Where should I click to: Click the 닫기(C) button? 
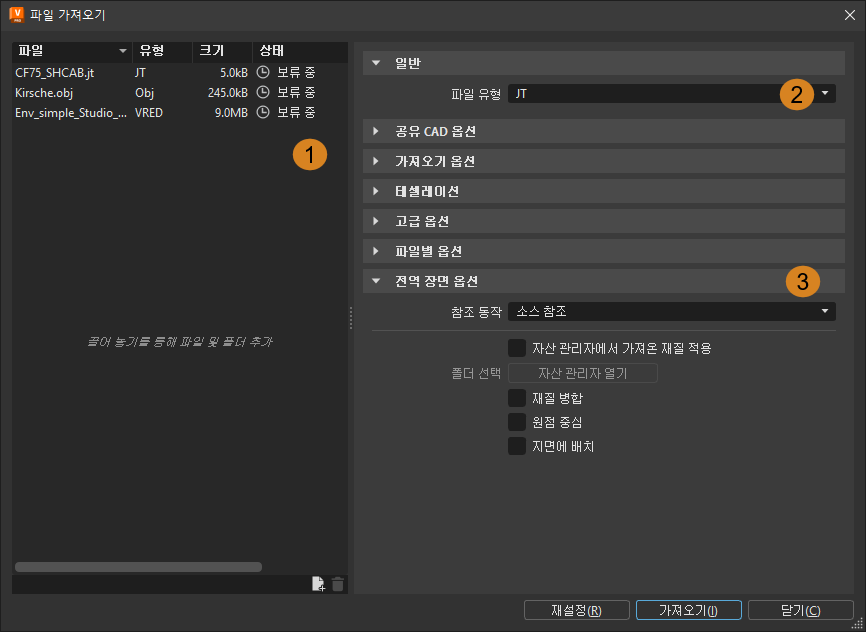click(801, 610)
